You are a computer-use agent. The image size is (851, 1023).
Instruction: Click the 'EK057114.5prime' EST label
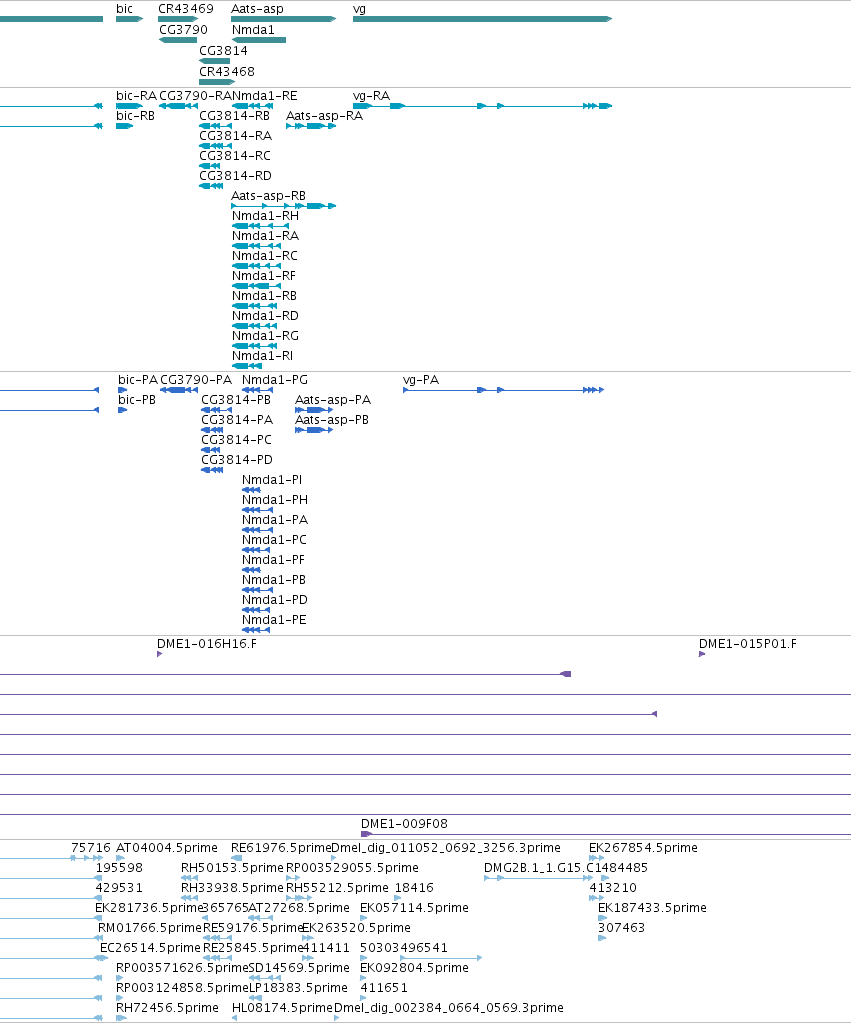414,908
